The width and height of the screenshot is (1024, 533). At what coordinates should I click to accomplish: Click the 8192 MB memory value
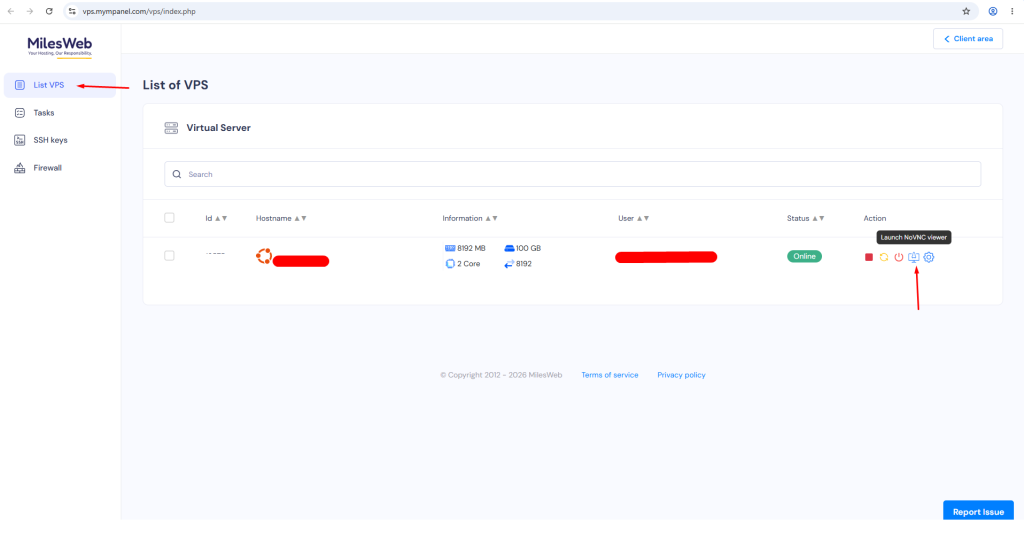472,248
